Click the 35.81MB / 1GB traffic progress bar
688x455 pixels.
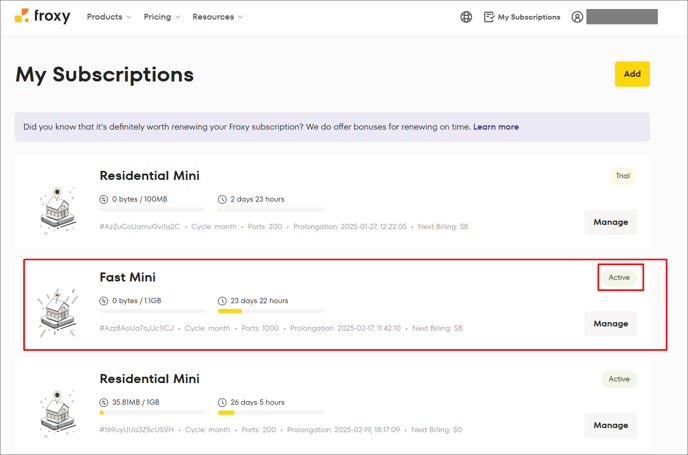click(x=152, y=412)
